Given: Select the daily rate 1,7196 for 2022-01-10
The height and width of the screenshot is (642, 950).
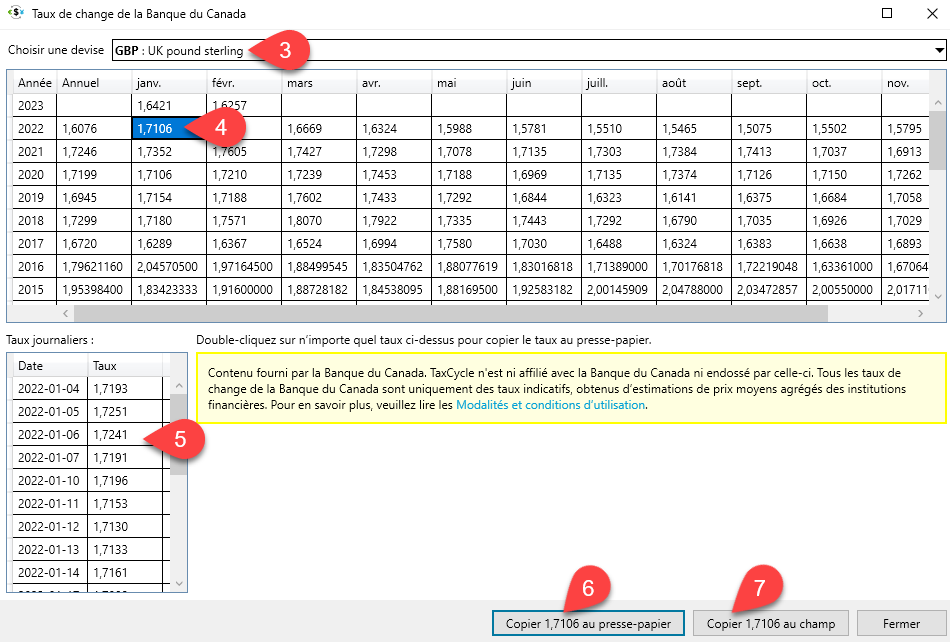Looking at the screenshot, I should (x=125, y=481).
